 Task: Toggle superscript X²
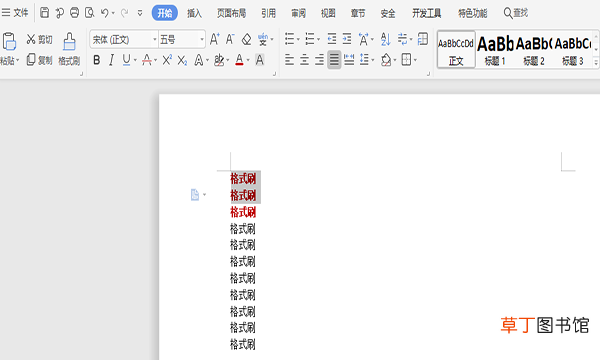[167, 60]
